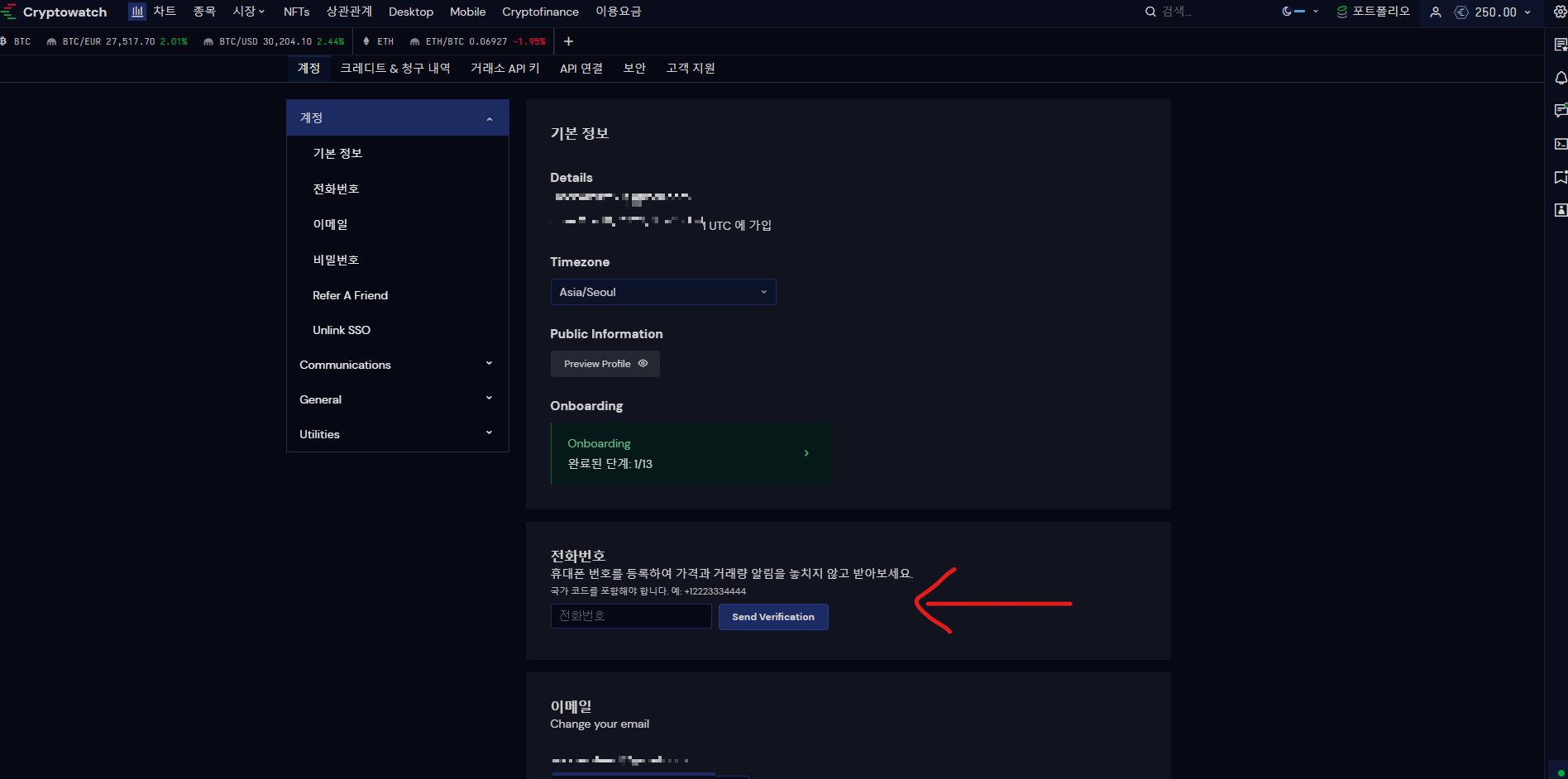Open the 상관관계 menu item
Screen dimensions: 1568x779
(349, 12)
